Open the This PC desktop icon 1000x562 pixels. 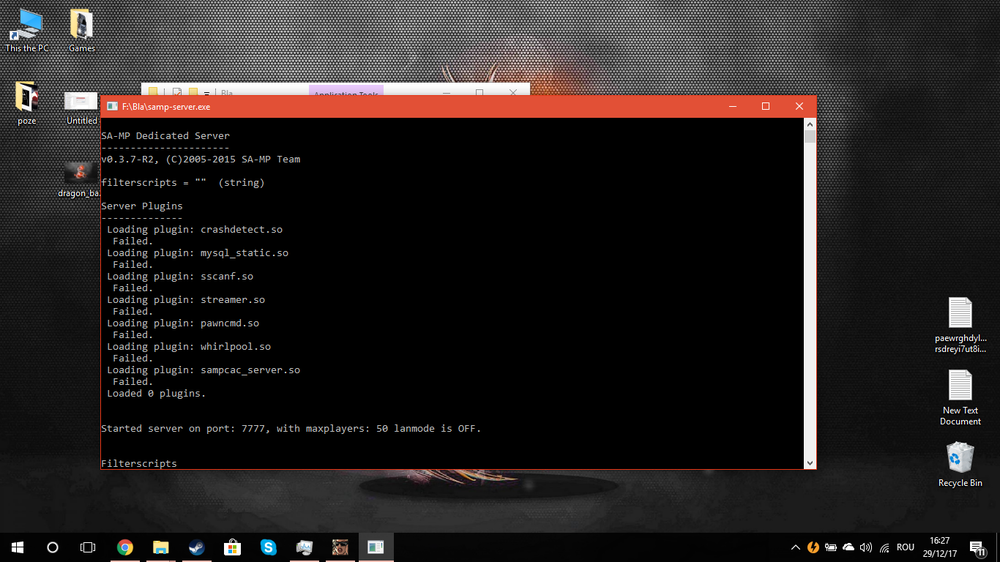27,30
